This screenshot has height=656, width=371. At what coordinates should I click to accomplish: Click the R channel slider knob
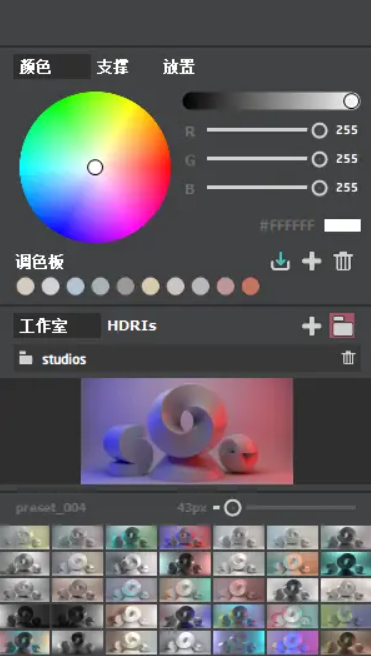pos(320,130)
